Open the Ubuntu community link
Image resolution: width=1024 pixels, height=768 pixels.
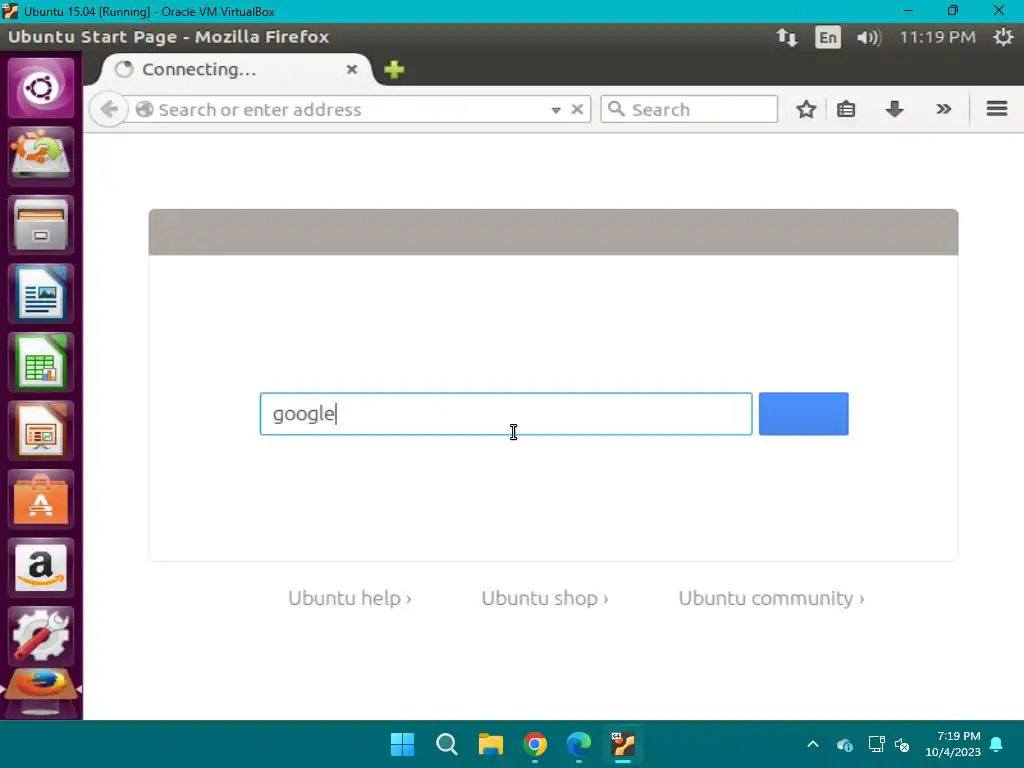pos(771,598)
